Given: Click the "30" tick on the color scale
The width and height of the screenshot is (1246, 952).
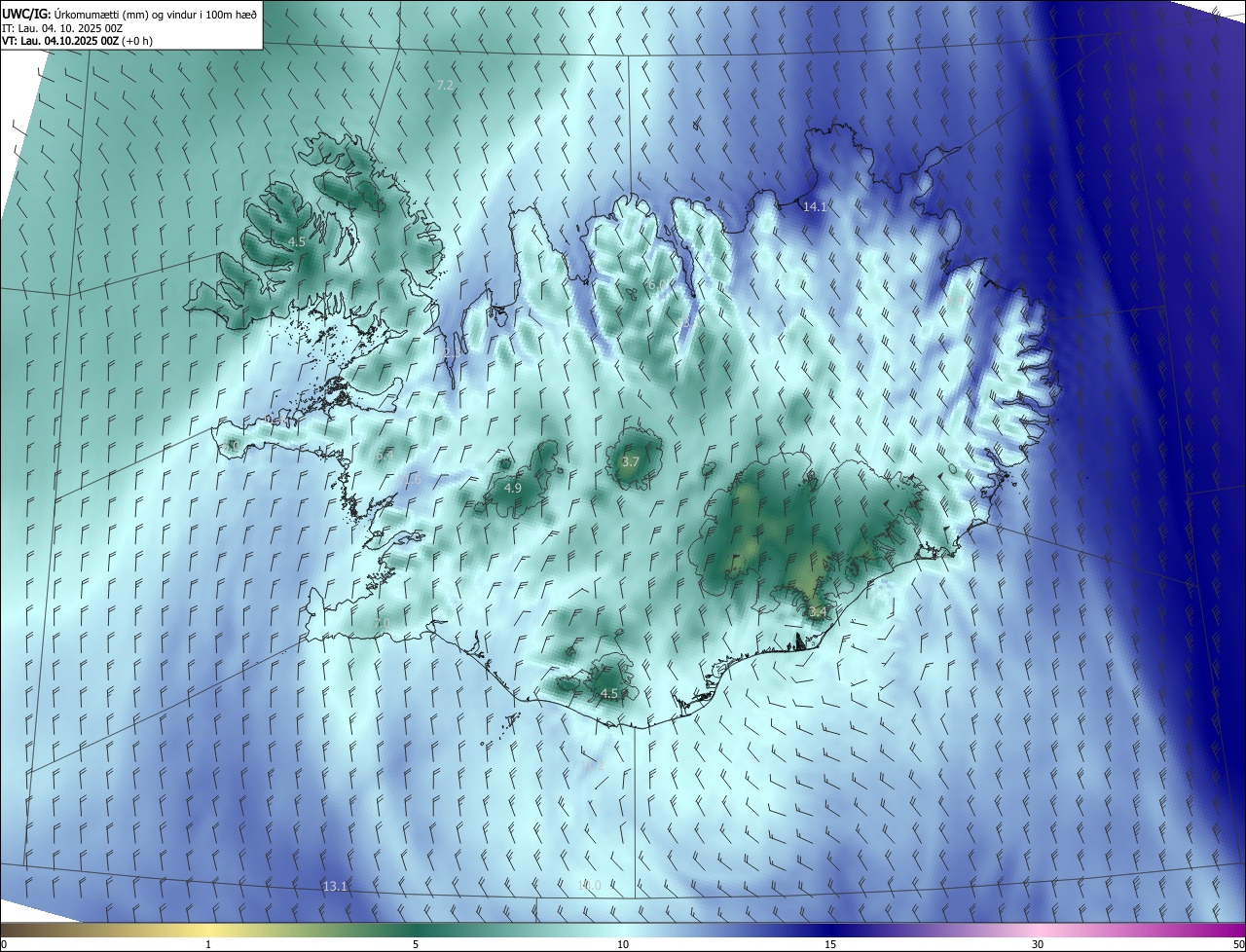Looking at the screenshot, I should (1038, 944).
